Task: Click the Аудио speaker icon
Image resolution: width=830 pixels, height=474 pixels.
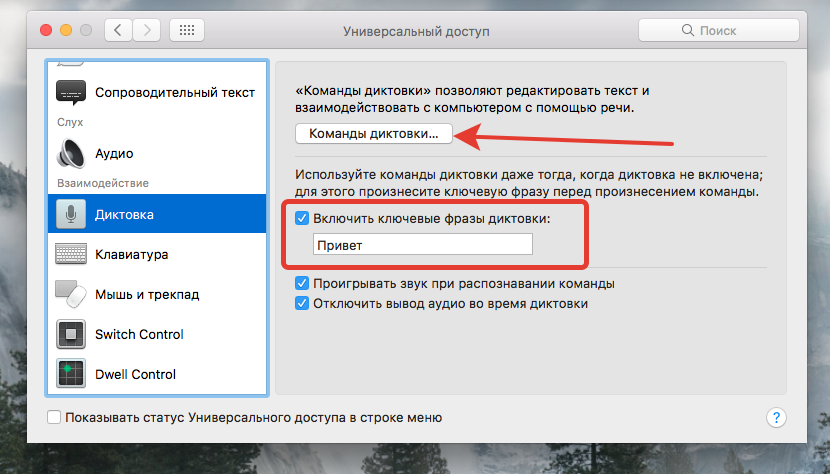Action: point(71,154)
